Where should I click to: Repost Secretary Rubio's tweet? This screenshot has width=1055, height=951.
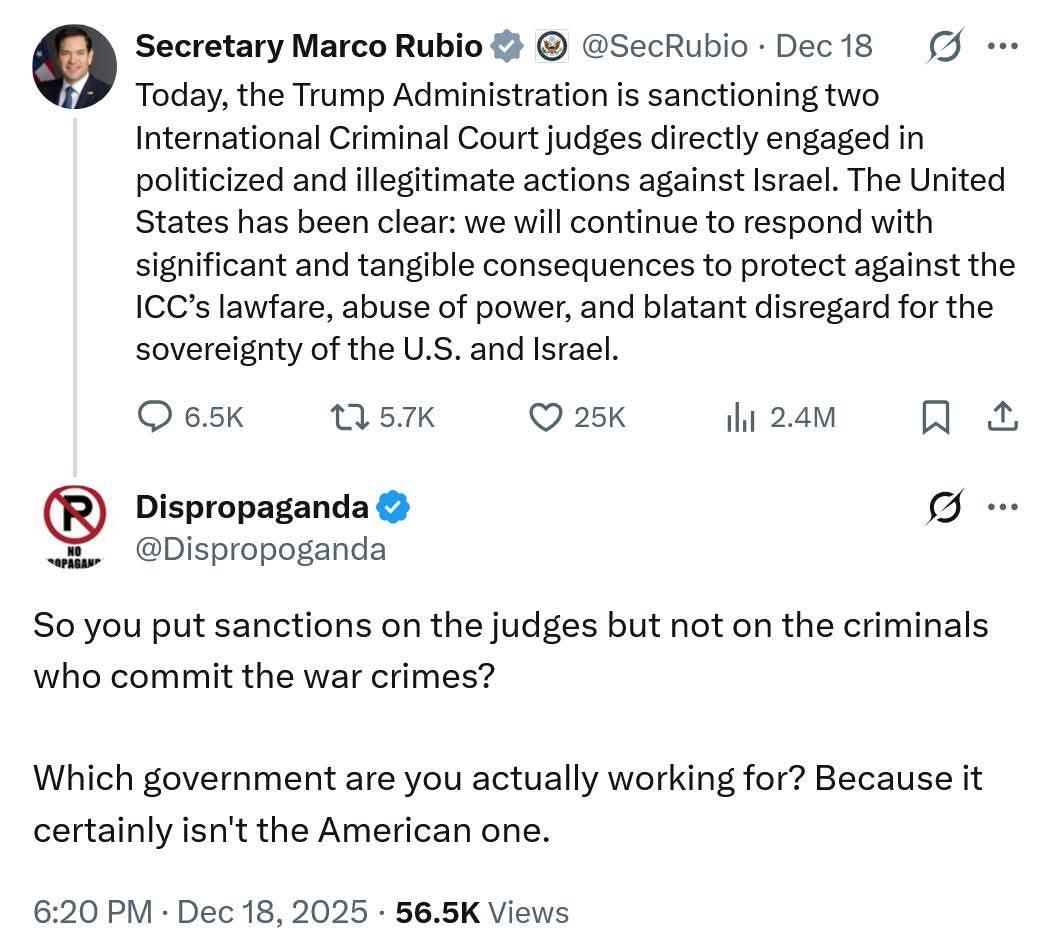351,416
